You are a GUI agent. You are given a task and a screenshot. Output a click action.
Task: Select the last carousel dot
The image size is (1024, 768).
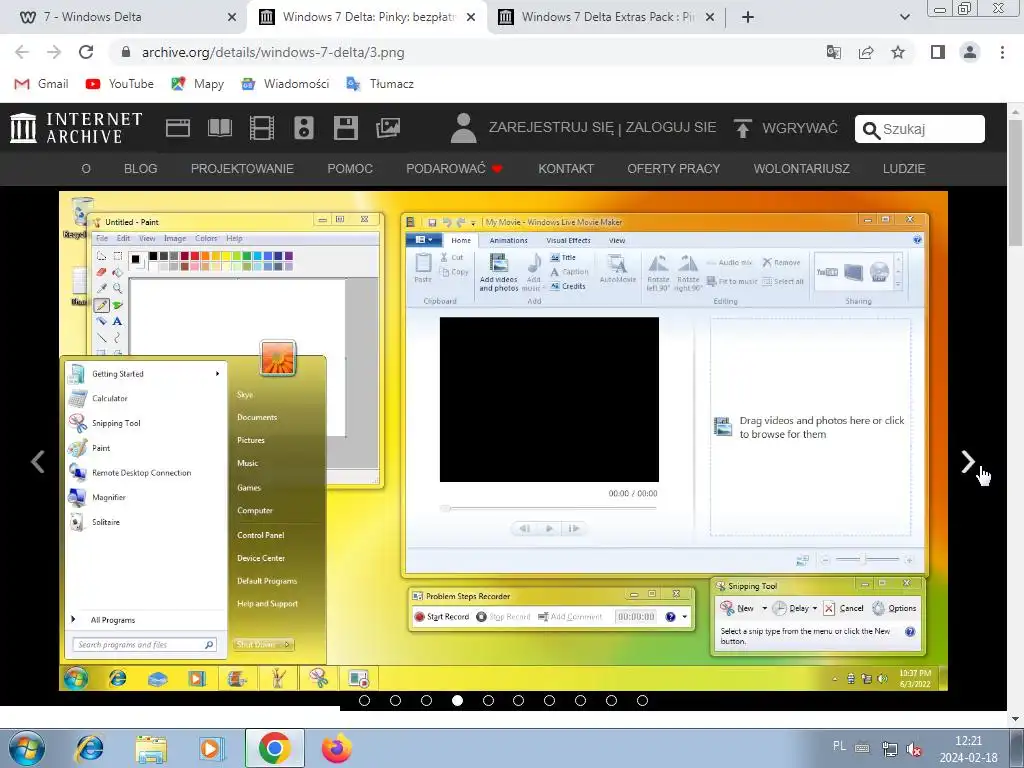point(642,701)
